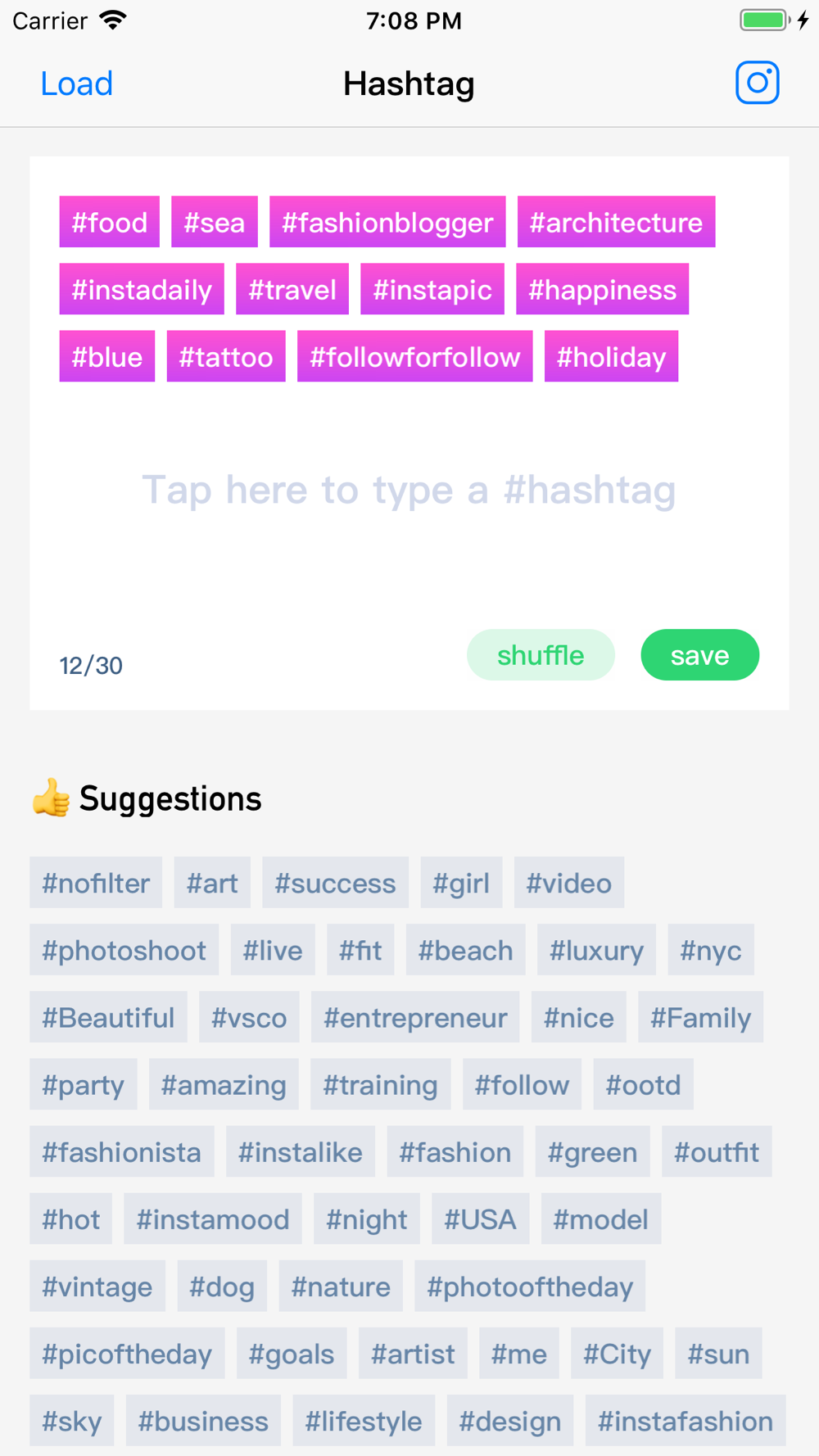This screenshot has width=819, height=1456.
Task: Add #photooftheday from suggestions
Action: click(530, 1286)
